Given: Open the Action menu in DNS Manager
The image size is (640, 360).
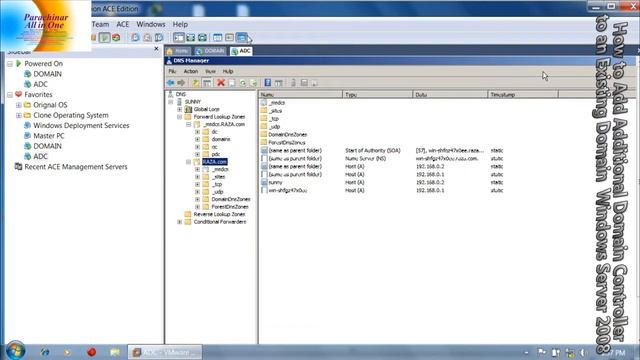Looking at the screenshot, I should pos(191,71).
